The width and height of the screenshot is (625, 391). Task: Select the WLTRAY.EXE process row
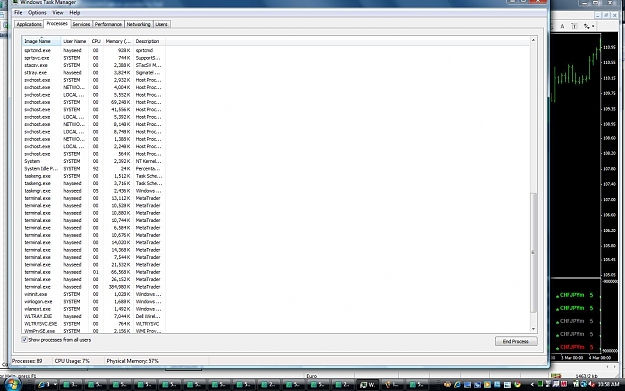(x=93, y=316)
